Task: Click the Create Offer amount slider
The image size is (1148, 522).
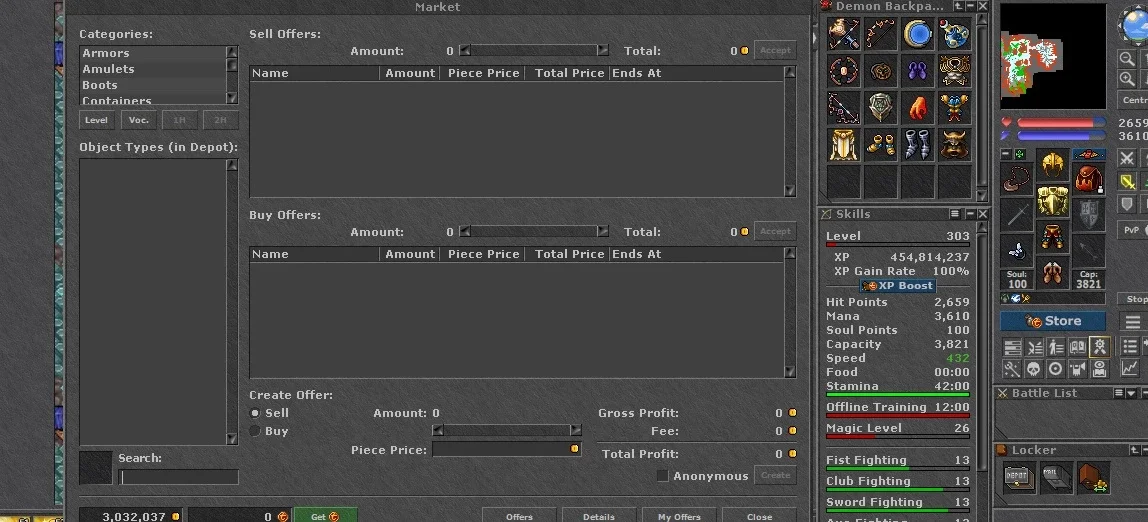Action: tap(507, 430)
